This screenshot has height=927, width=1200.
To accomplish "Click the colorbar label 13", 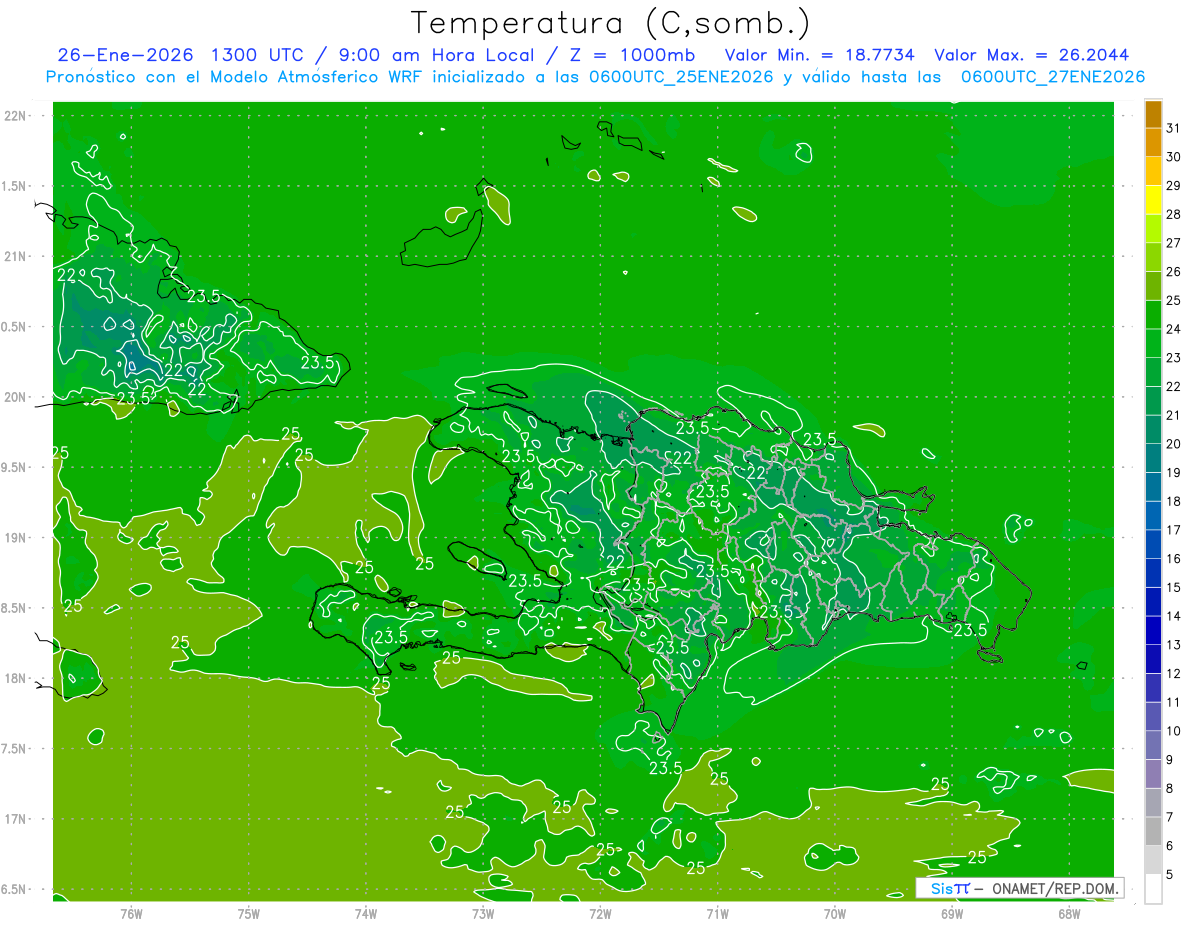I will click(x=1174, y=645).
